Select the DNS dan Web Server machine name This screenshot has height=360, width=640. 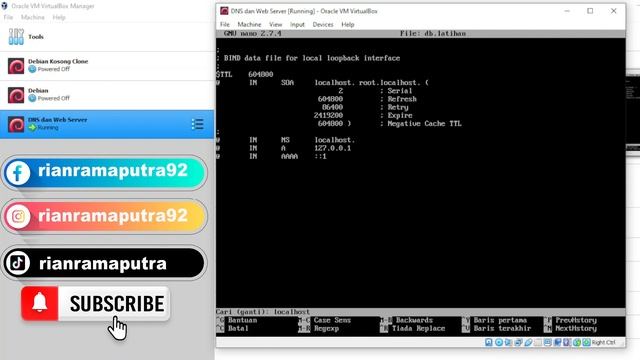coord(58,120)
